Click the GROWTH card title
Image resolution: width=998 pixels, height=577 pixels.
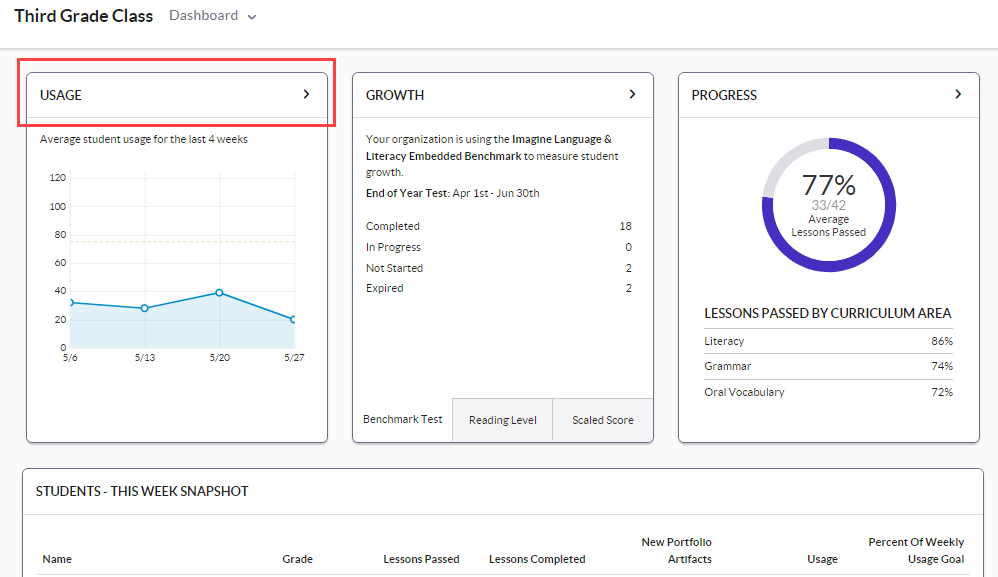(395, 95)
